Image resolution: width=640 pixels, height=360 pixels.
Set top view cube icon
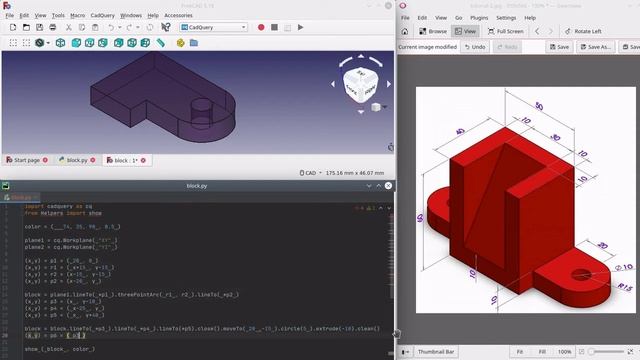(x=89, y=43)
